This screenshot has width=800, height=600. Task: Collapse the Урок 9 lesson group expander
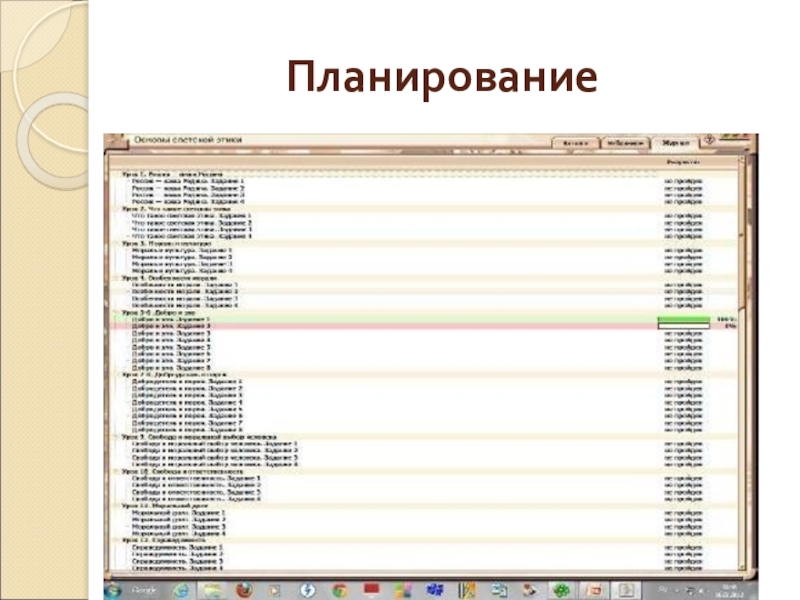coord(116,437)
